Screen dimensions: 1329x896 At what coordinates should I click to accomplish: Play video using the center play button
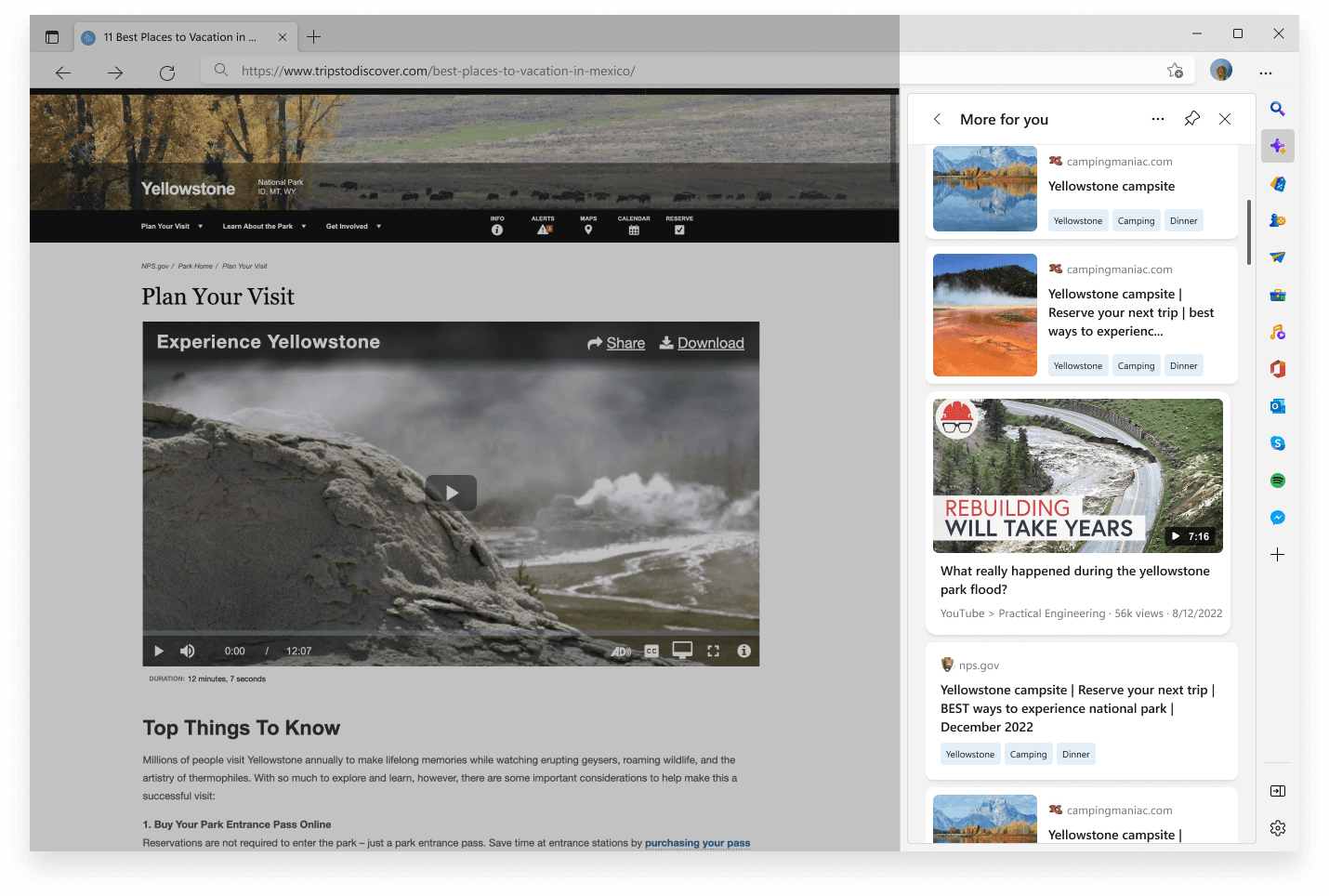(451, 493)
